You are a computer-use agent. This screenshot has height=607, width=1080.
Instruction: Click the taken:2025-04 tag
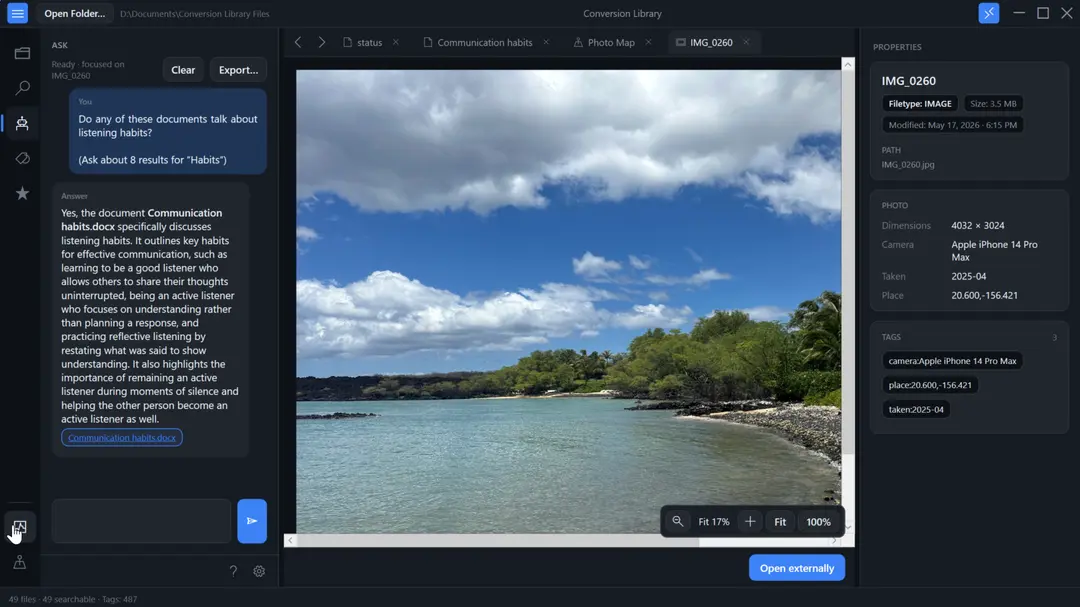[x=916, y=409]
